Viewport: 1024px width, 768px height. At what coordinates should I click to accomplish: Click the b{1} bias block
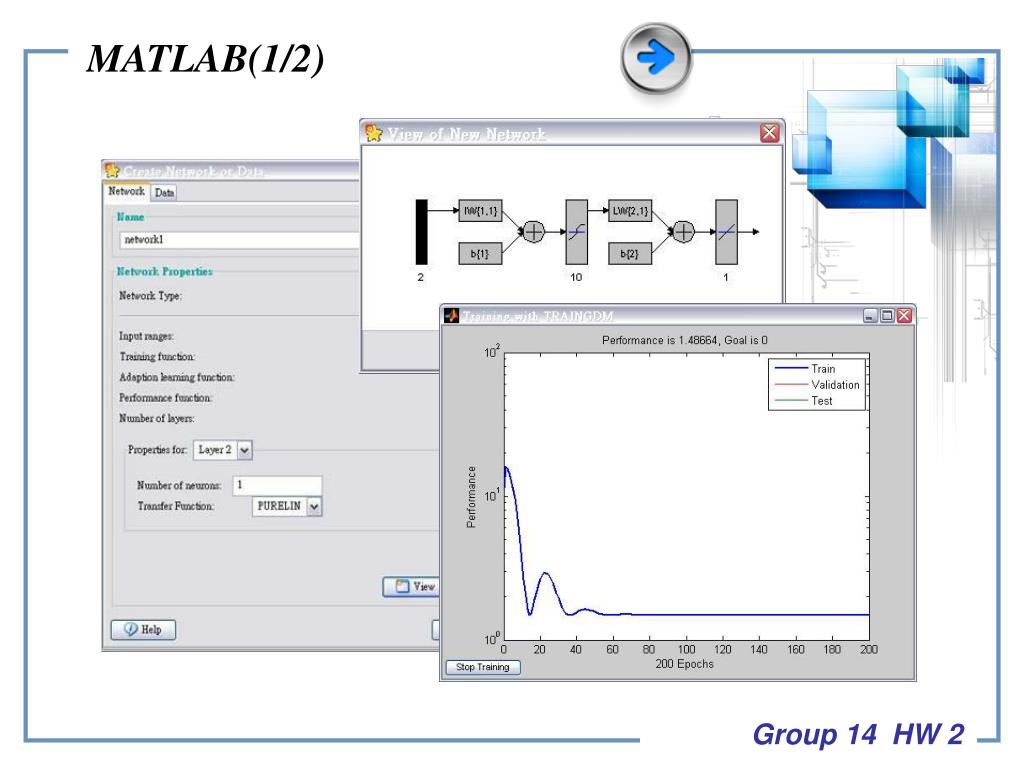(480, 253)
